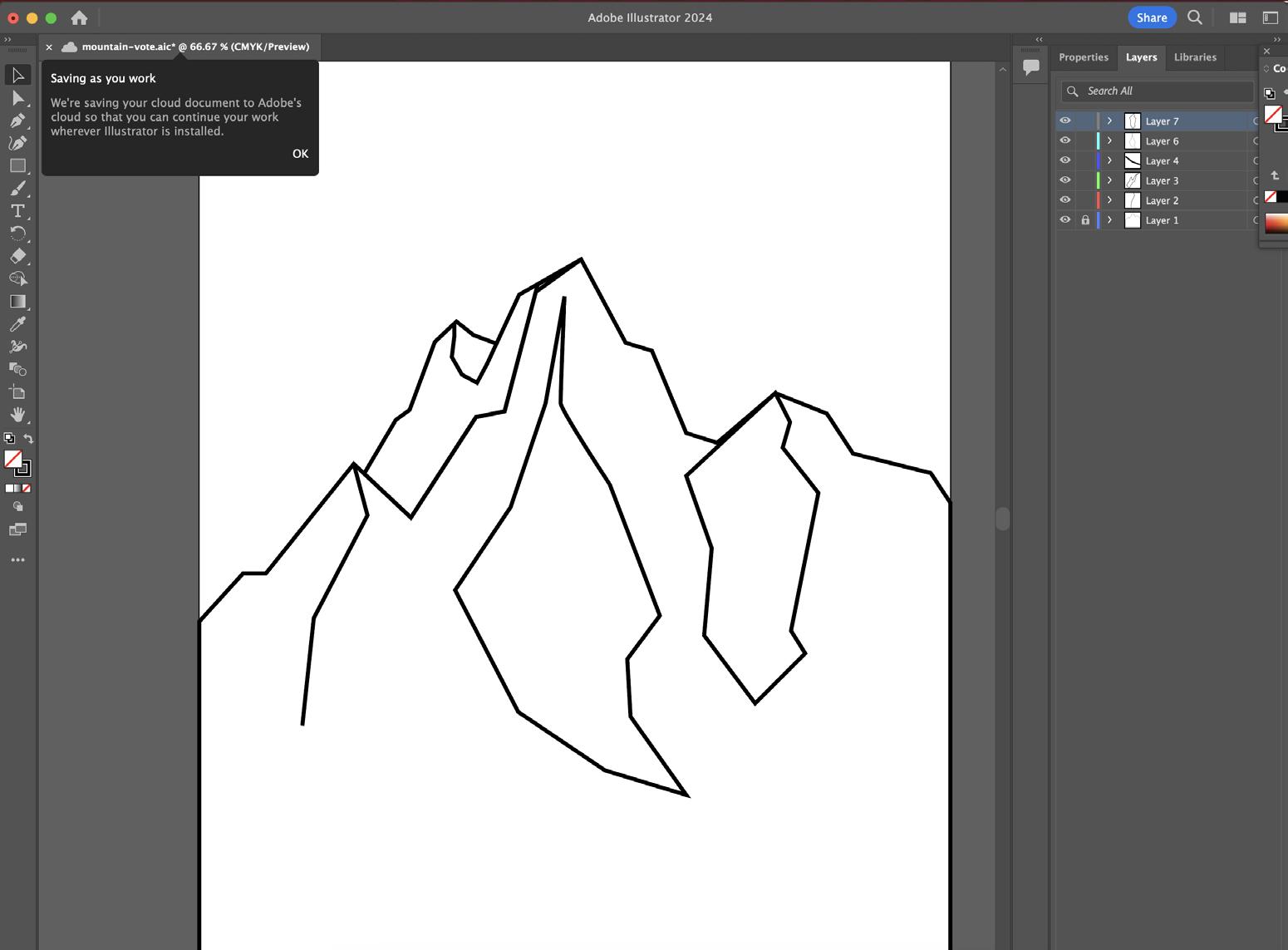Image resolution: width=1288 pixels, height=950 pixels.
Task: Click the Search All layers field
Action: (x=1157, y=91)
